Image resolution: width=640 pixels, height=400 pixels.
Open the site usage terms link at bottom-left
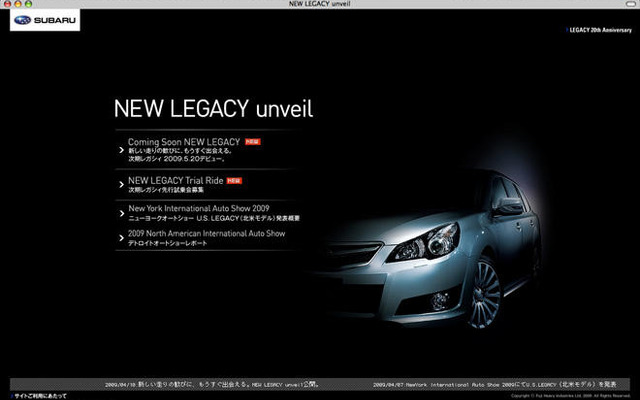tap(40, 396)
